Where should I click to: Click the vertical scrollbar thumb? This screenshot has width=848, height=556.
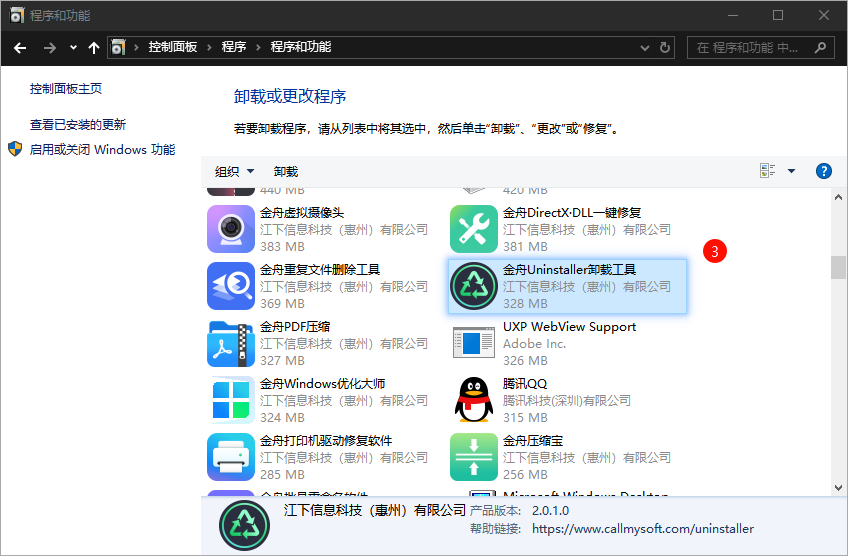838,267
